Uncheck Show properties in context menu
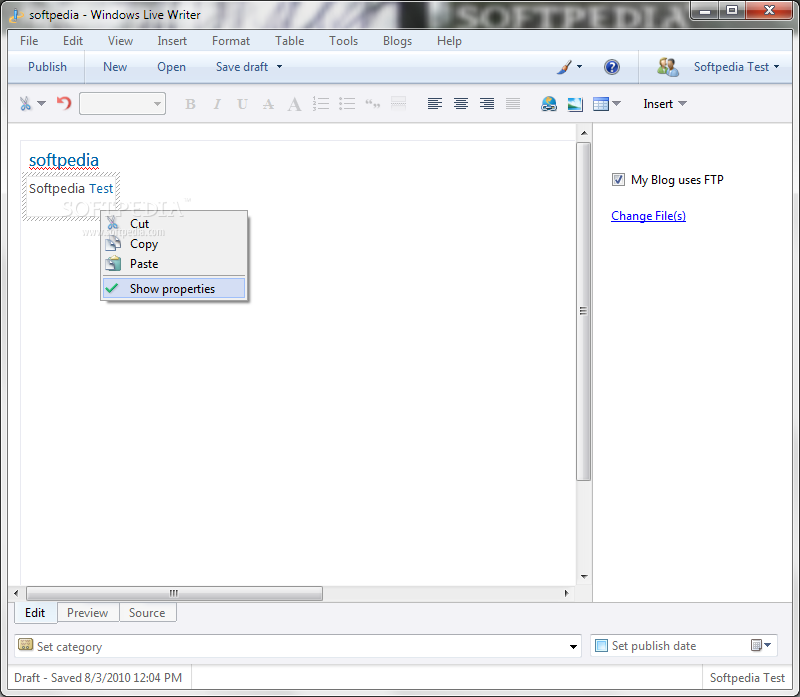The height and width of the screenshot is (697, 800). 174,288
